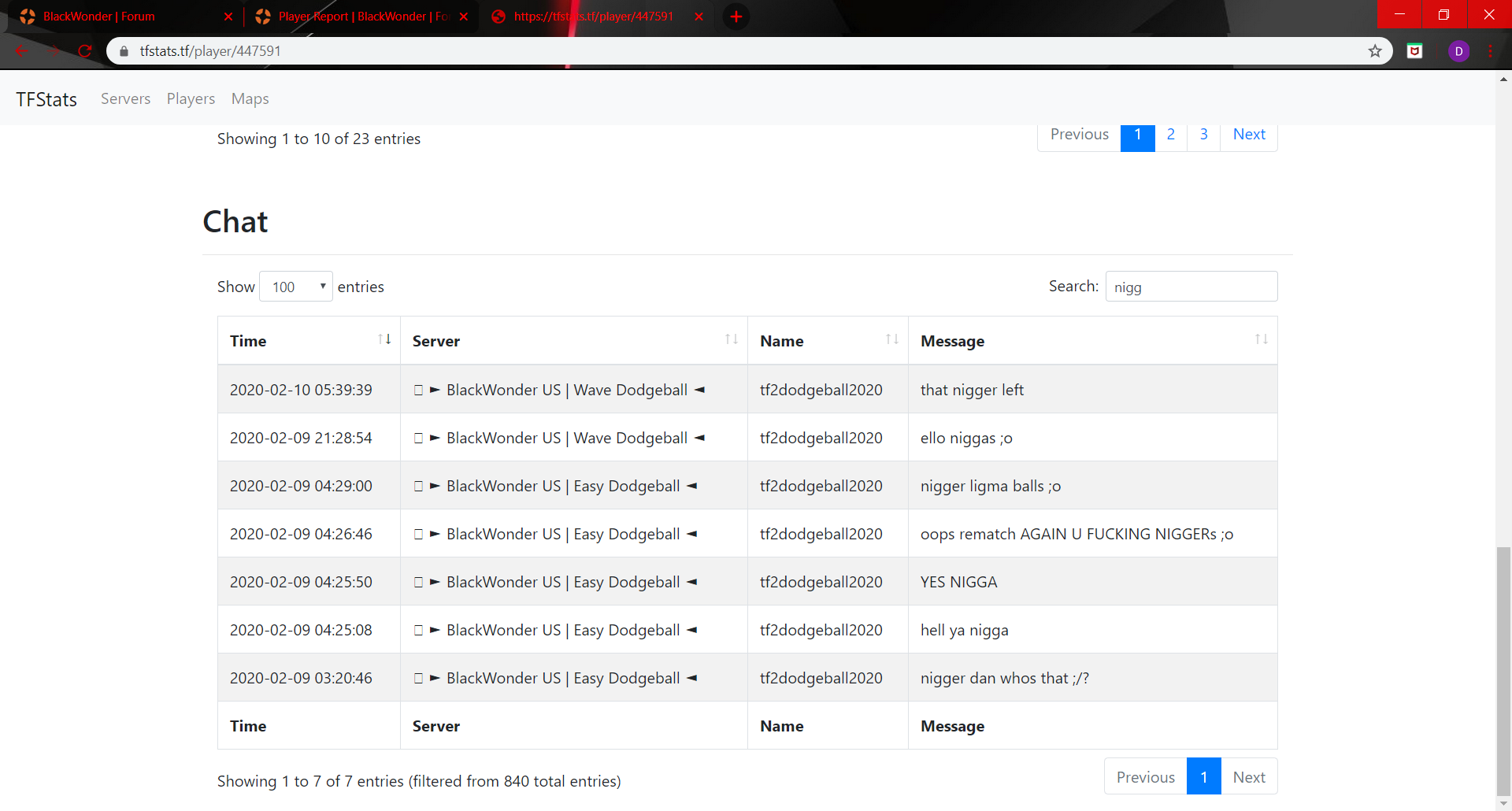Click the scrollbar up arrow
Screen dimensions: 1512x811
[1503, 79]
